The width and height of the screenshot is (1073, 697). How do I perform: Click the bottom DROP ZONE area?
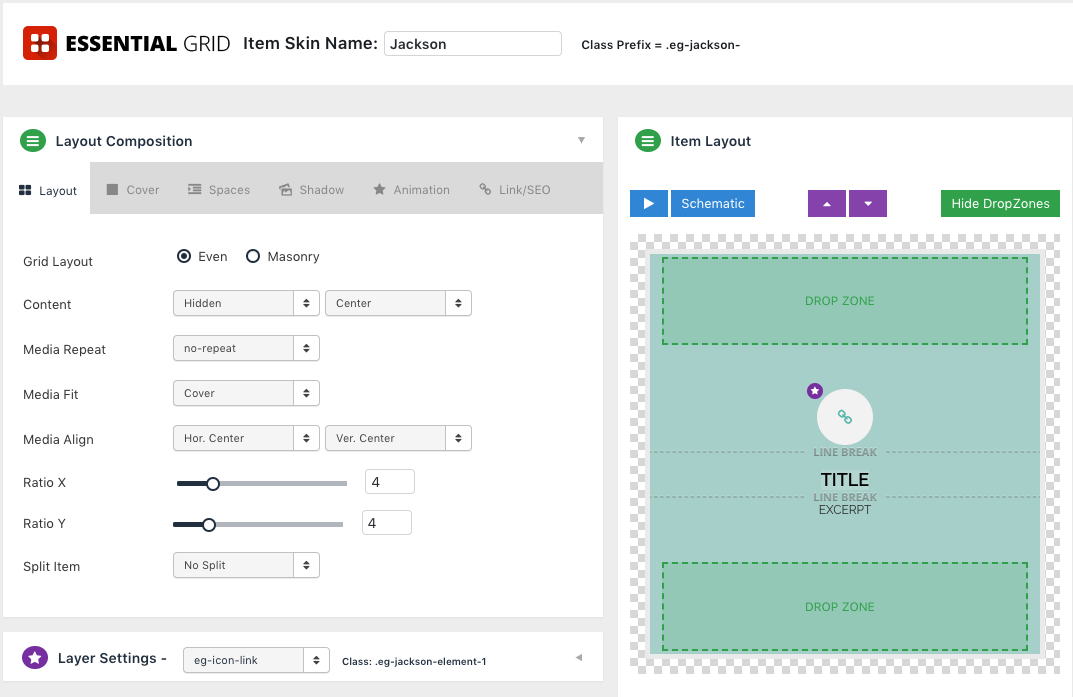(x=844, y=607)
